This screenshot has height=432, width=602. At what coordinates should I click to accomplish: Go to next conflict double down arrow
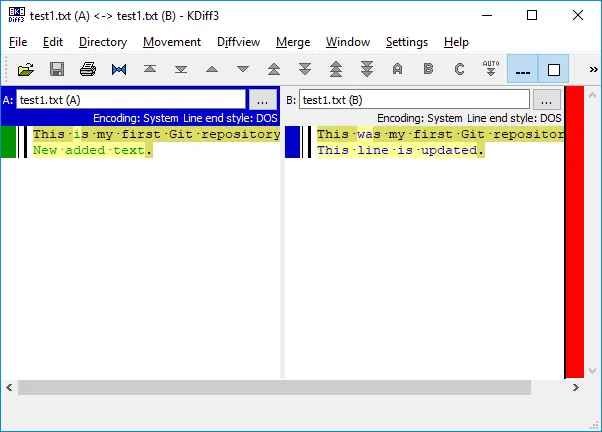[x=305, y=70]
